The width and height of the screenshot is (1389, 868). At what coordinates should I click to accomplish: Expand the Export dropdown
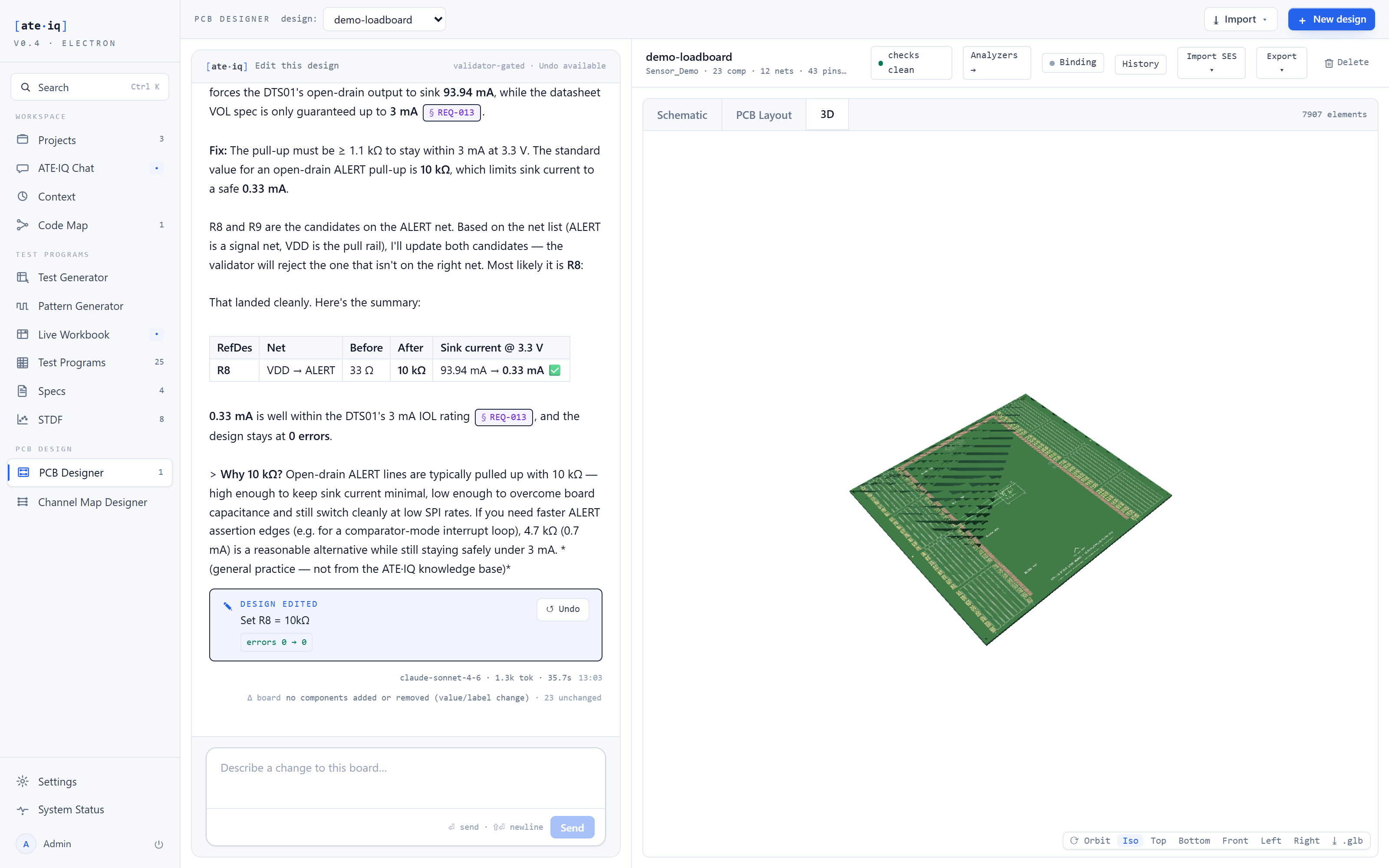(1281, 63)
